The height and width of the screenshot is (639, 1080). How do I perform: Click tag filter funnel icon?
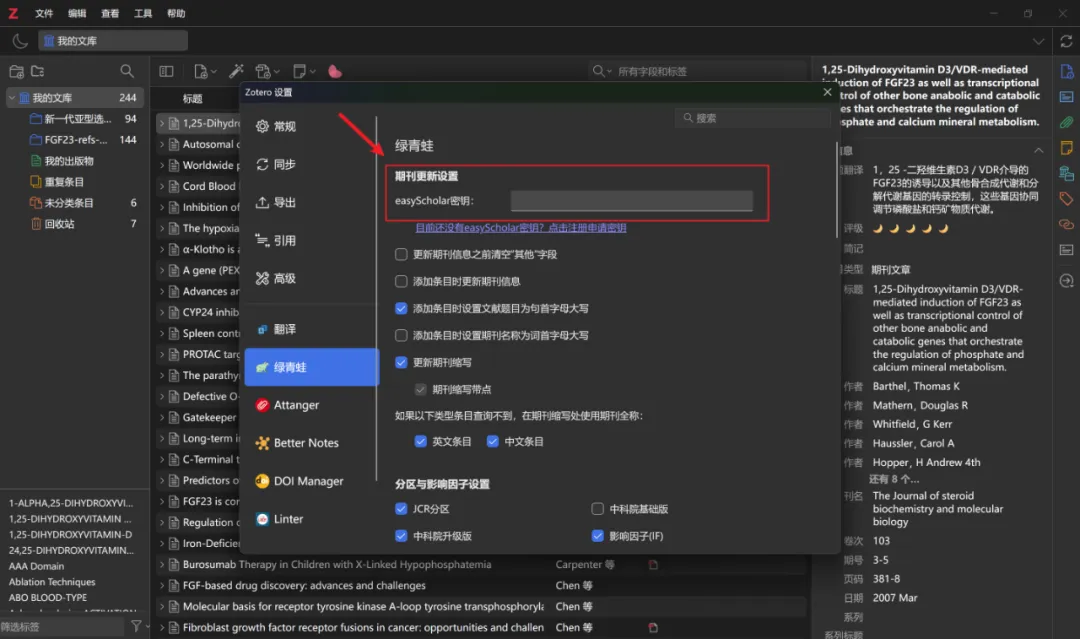136,626
